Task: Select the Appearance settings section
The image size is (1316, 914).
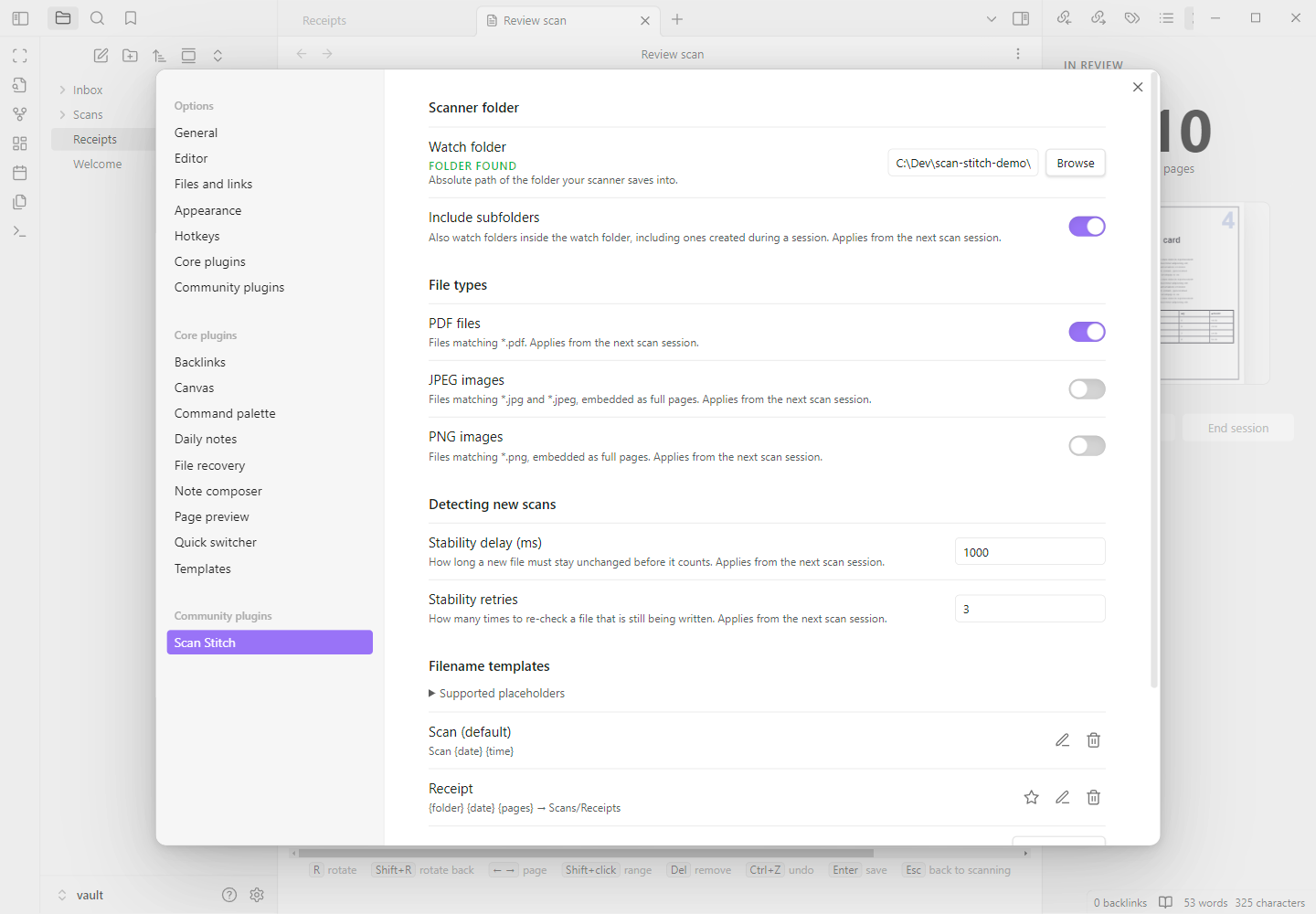Action: coord(208,210)
